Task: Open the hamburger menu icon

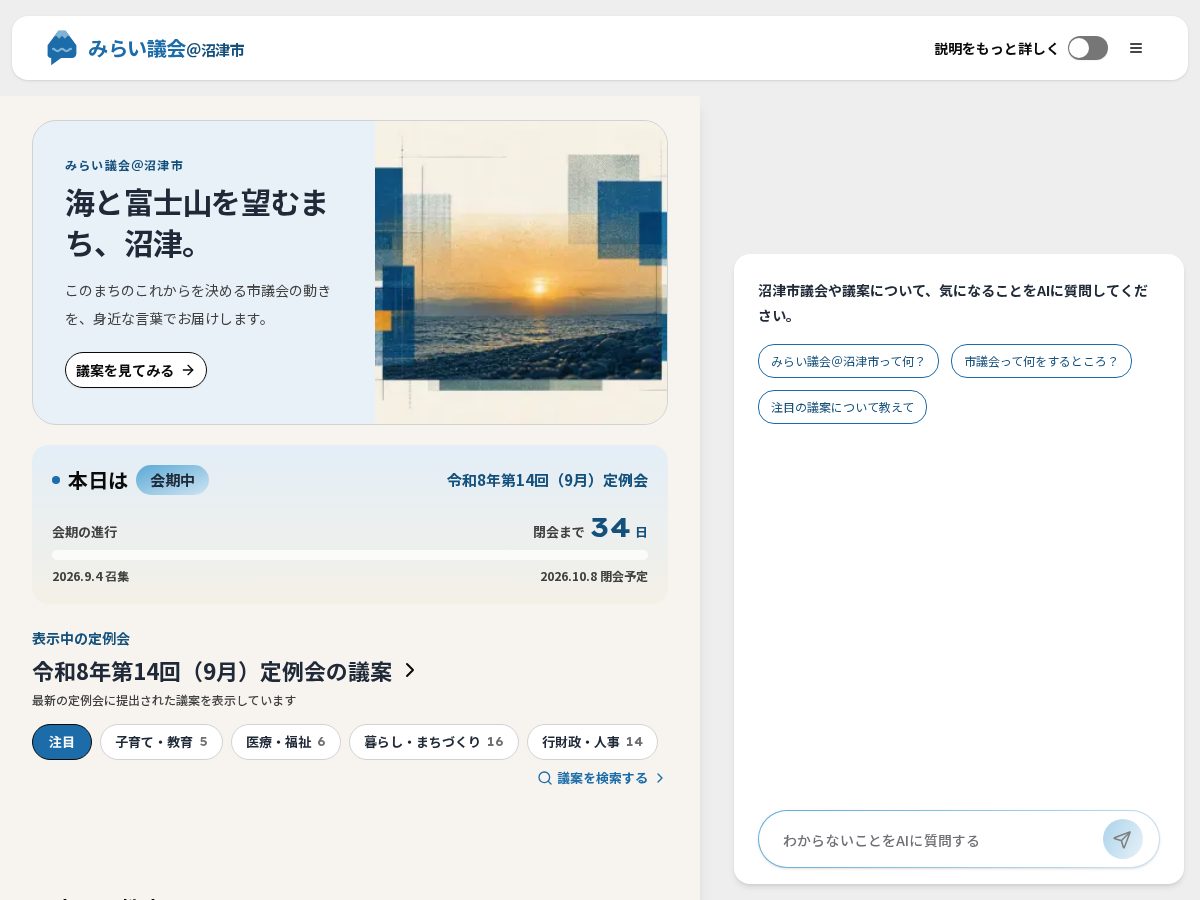Action: (x=1136, y=48)
